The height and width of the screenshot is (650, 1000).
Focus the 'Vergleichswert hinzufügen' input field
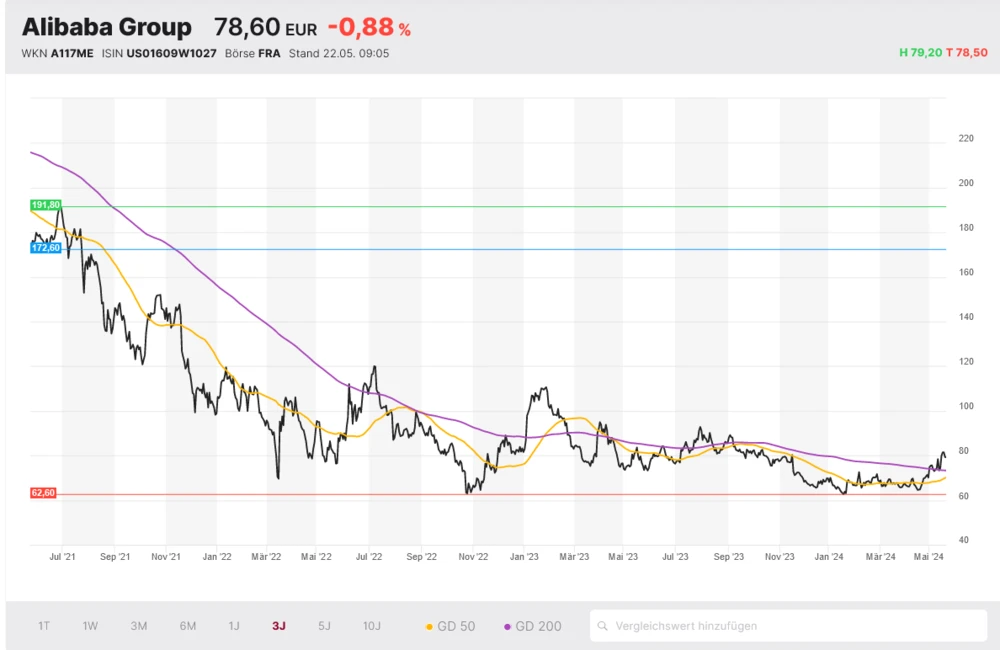coord(790,627)
